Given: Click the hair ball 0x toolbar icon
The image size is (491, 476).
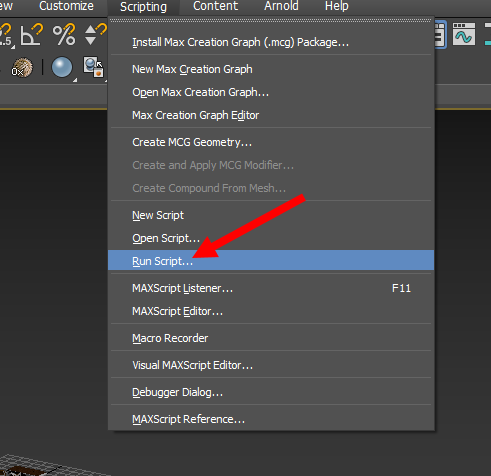Looking at the screenshot, I should (22, 67).
